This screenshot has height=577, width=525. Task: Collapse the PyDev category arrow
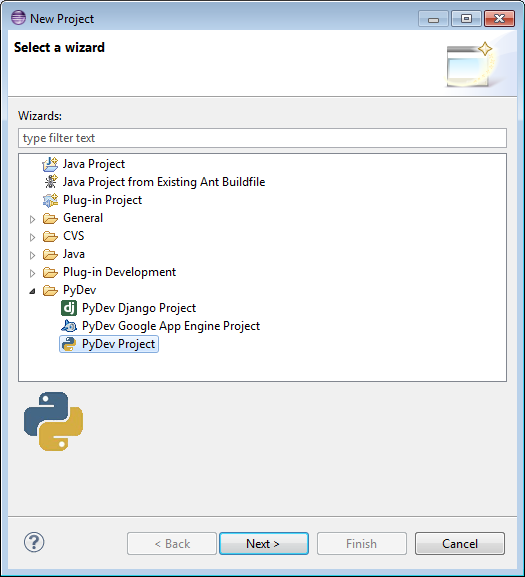[x=32, y=291]
